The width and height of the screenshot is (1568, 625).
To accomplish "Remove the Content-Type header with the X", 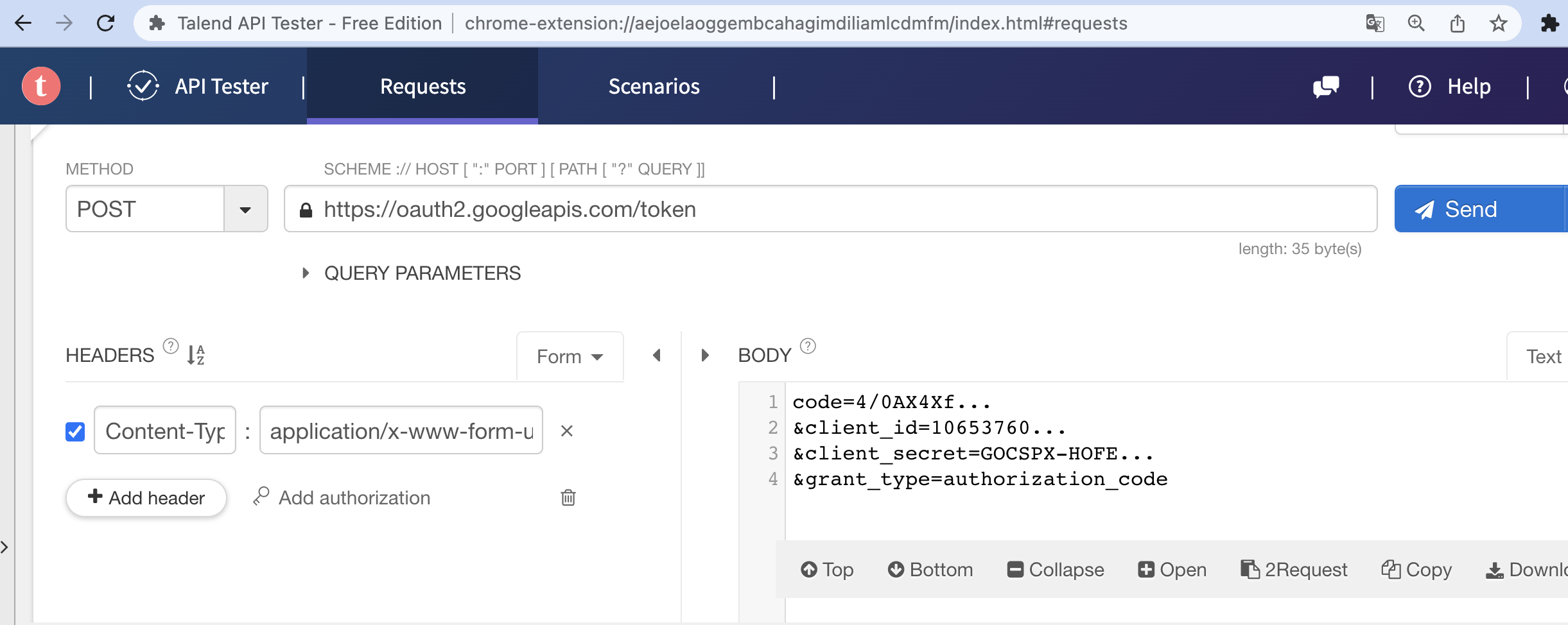I will (x=566, y=431).
